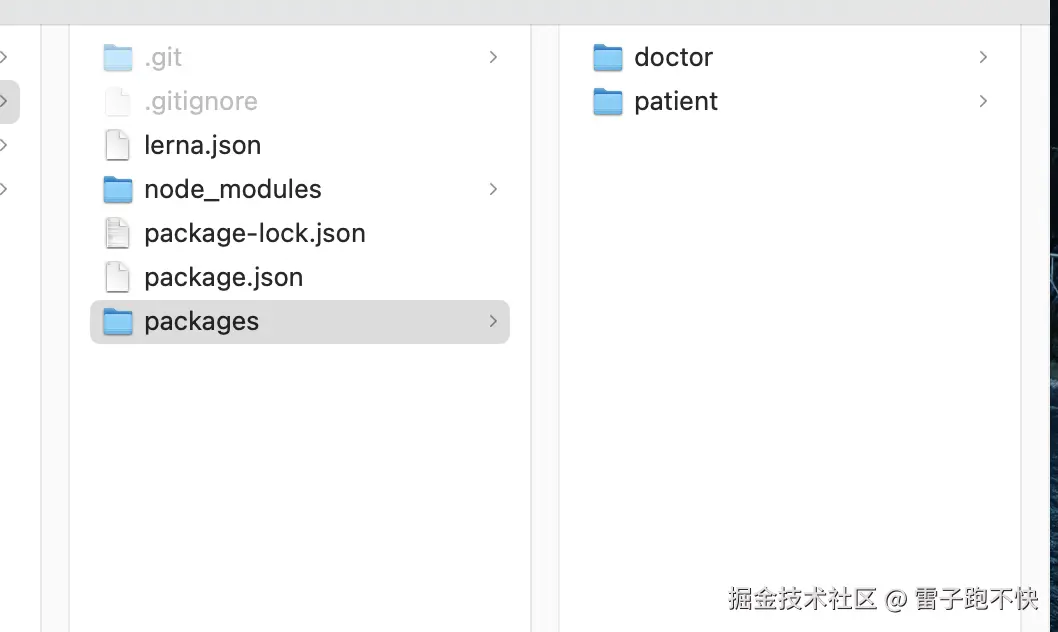Select the package.json file name

pos(223,277)
